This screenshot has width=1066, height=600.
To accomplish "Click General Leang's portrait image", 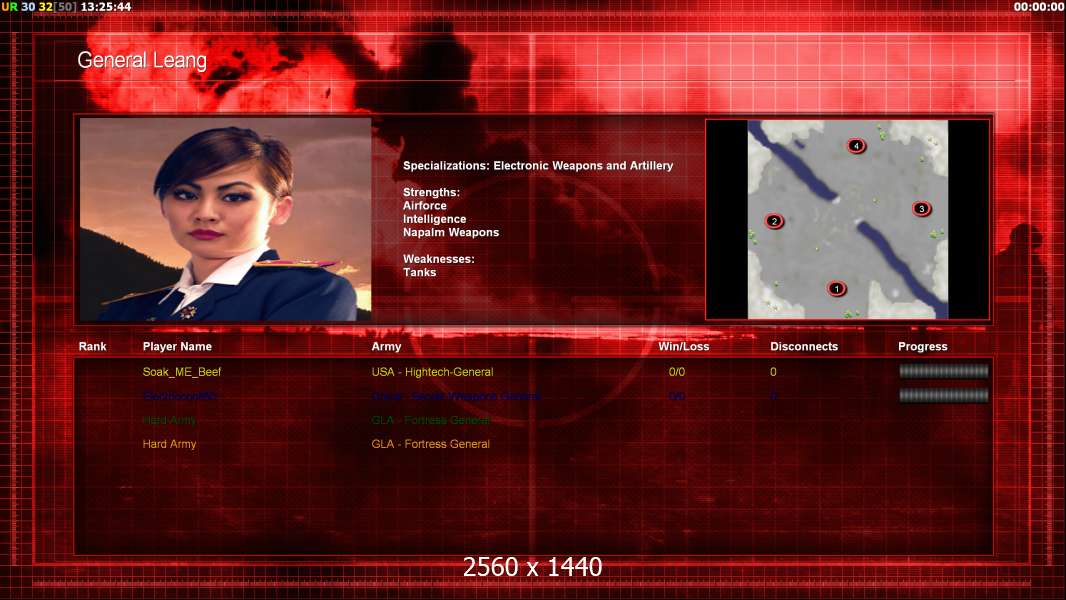I will click(x=225, y=219).
